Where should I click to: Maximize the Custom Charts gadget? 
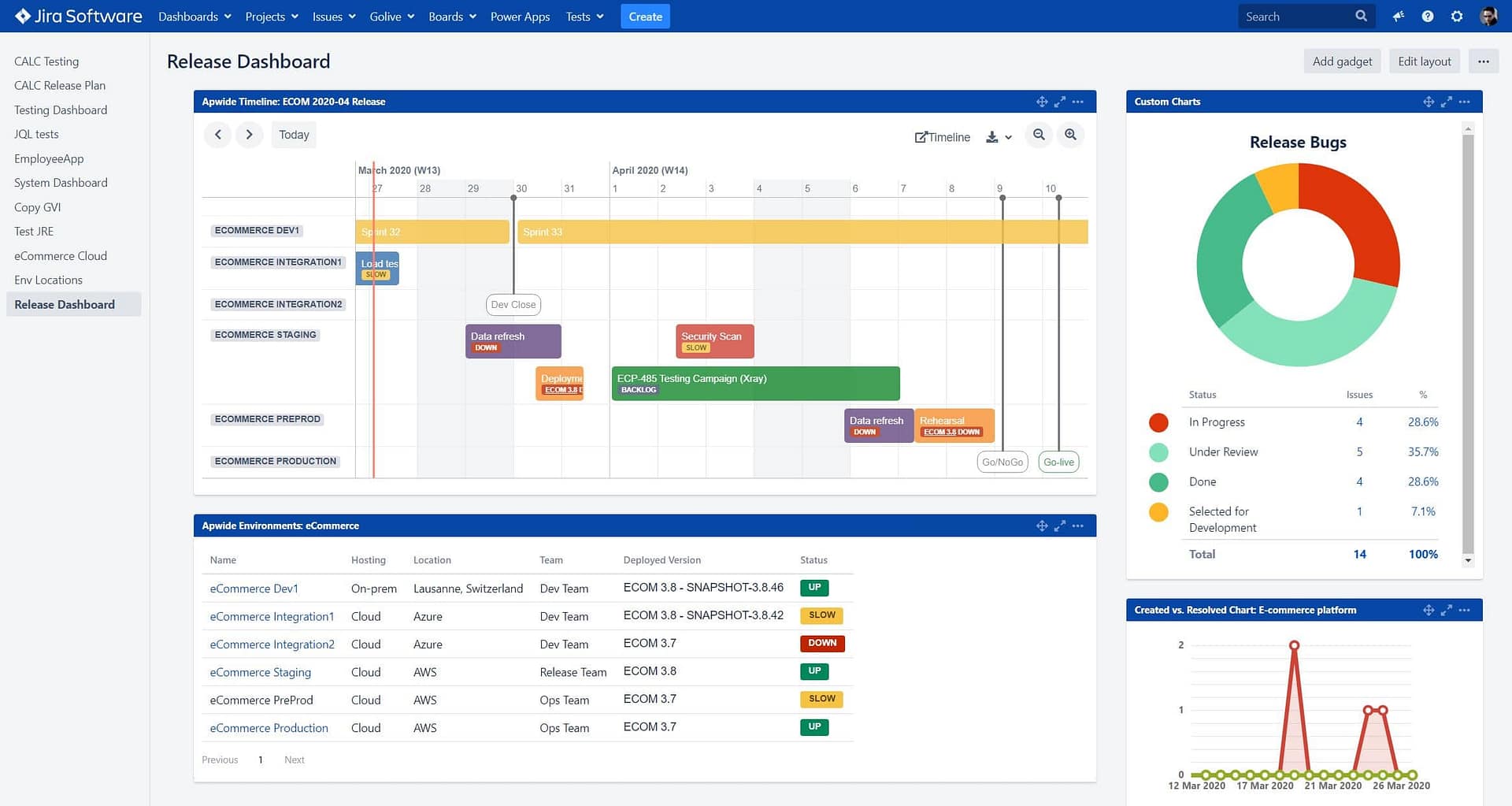[x=1446, y=102]
